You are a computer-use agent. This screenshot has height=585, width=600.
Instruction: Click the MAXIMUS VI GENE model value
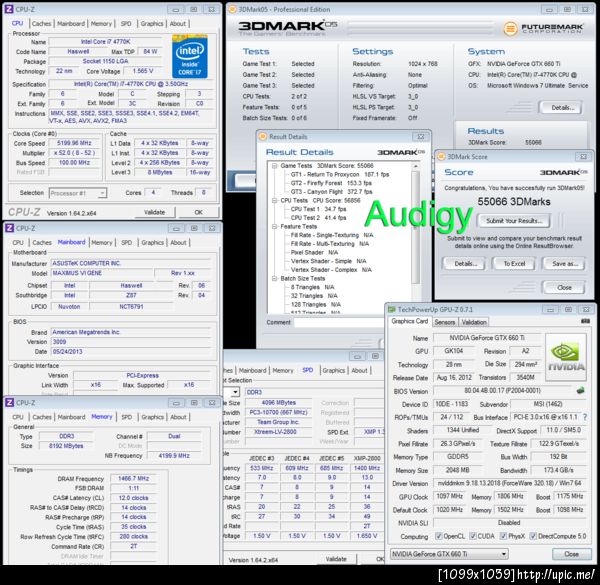click(x=101, y=273)
